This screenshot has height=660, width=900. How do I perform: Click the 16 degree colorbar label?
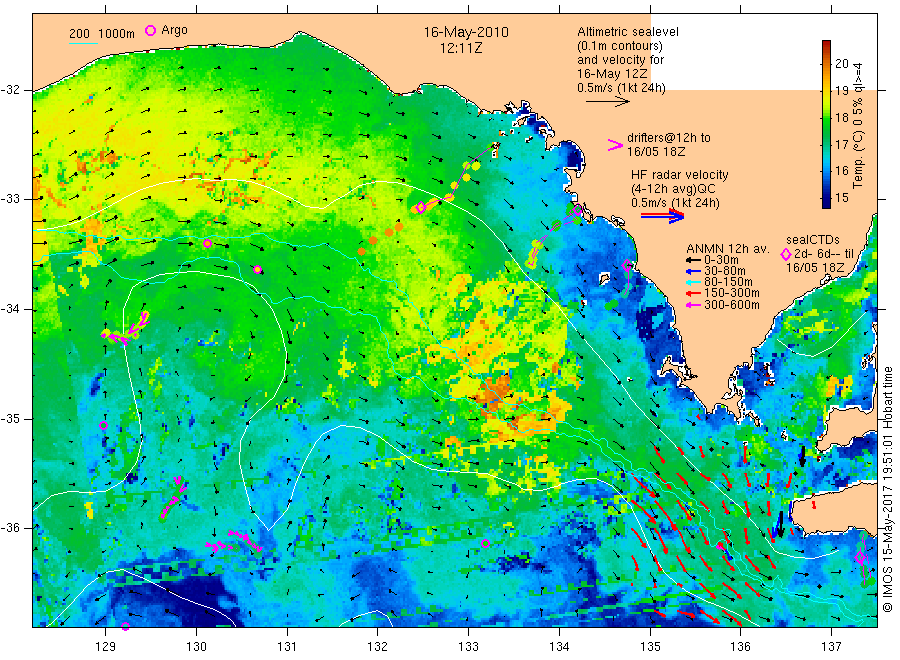[x=841, y=170]
